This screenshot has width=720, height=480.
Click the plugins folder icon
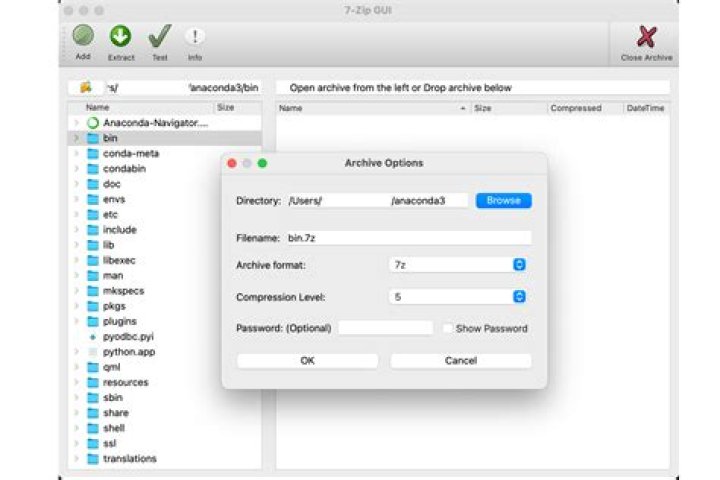[x=93, y=321]
